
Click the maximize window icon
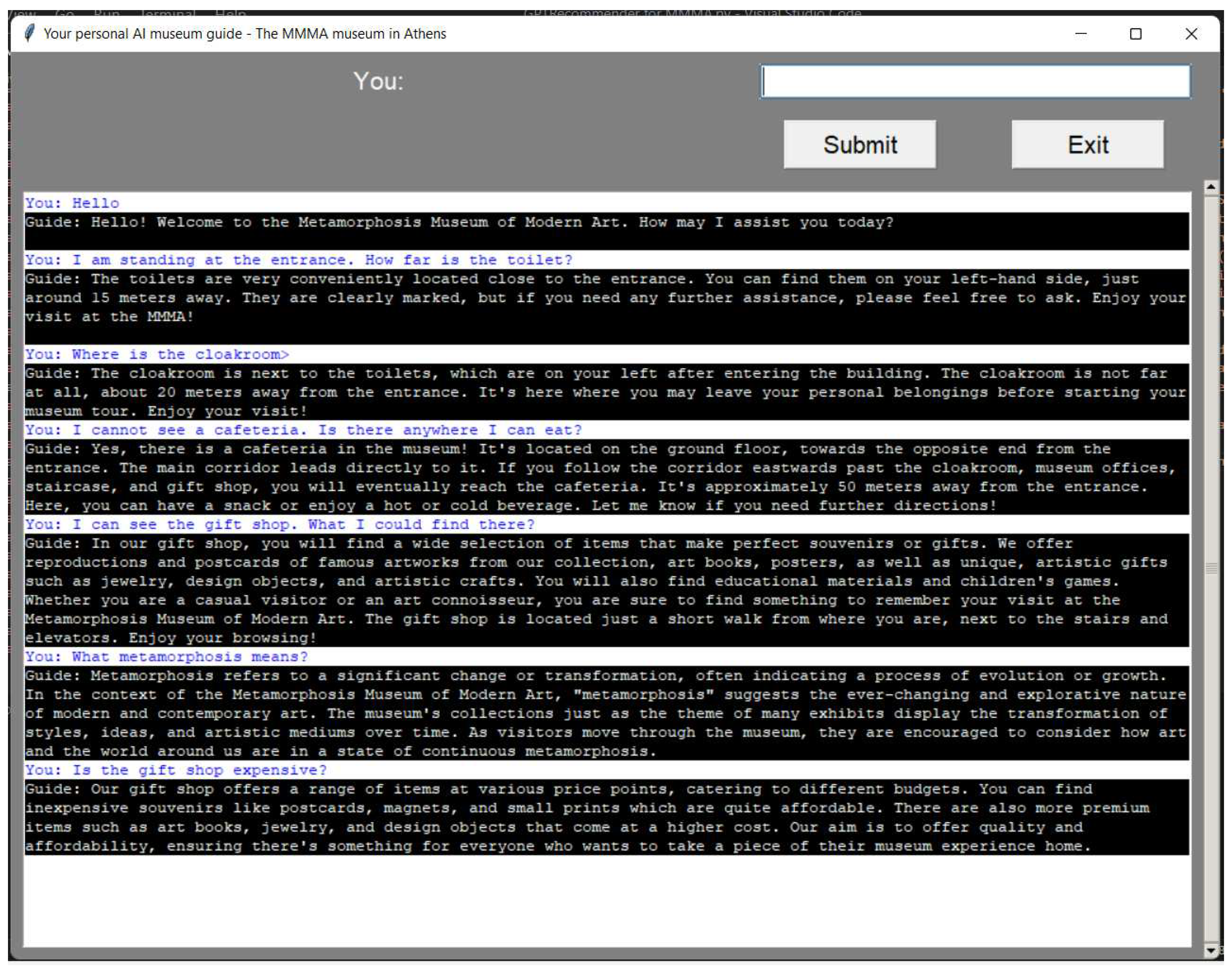tap(1135, 35)
